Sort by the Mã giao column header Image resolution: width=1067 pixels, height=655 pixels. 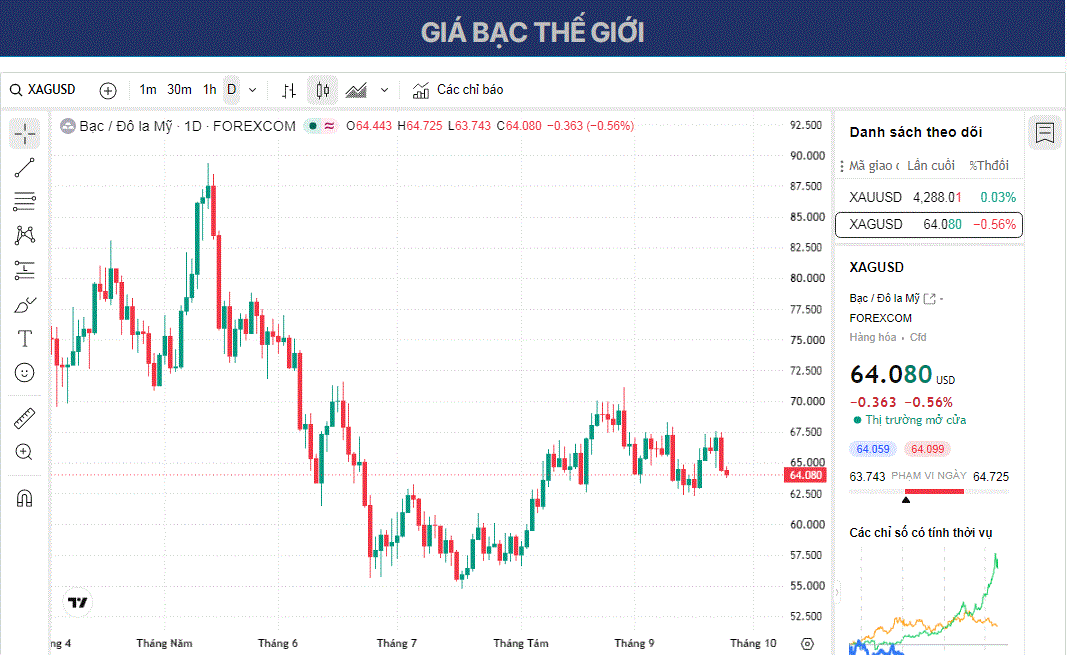[x=874, y=166]
